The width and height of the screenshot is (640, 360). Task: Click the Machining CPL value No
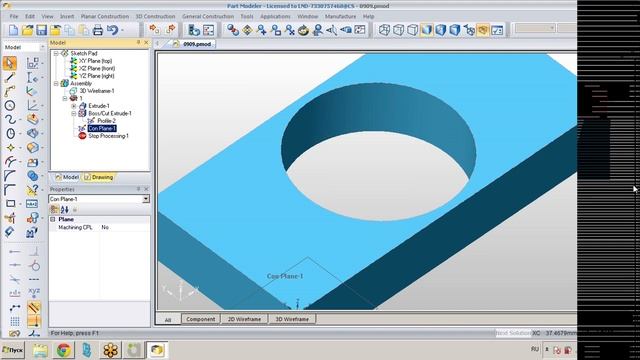(x=105, y=227)
